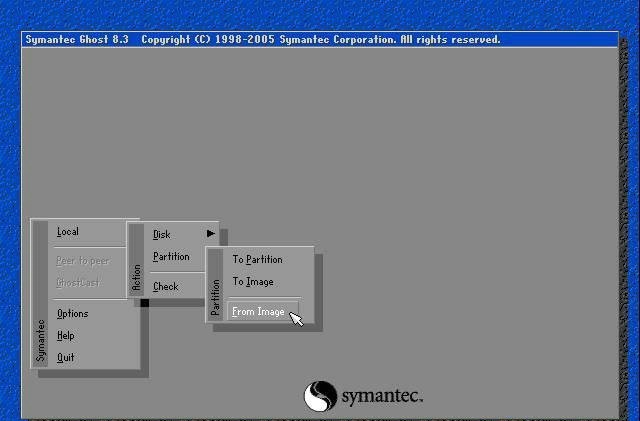Expand the Disk submenu arrow
Screen dimensions: 640x421
click(211, 234)
